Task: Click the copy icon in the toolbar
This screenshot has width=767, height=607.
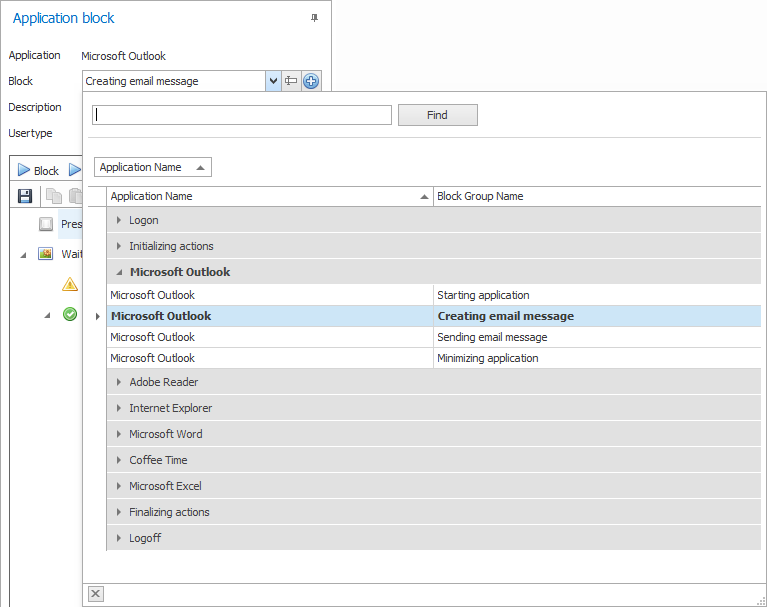Action: click(54, 196)
